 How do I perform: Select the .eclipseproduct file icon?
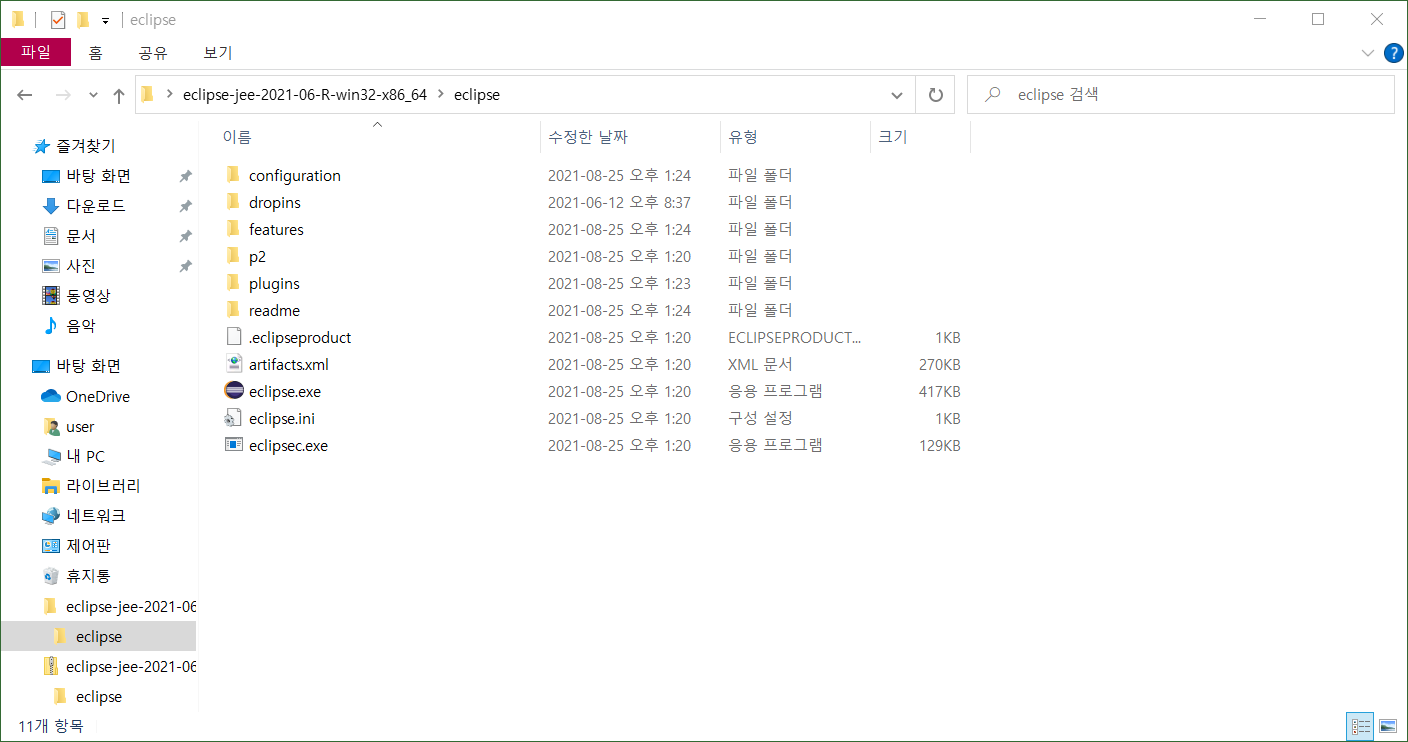pos(234,337)
